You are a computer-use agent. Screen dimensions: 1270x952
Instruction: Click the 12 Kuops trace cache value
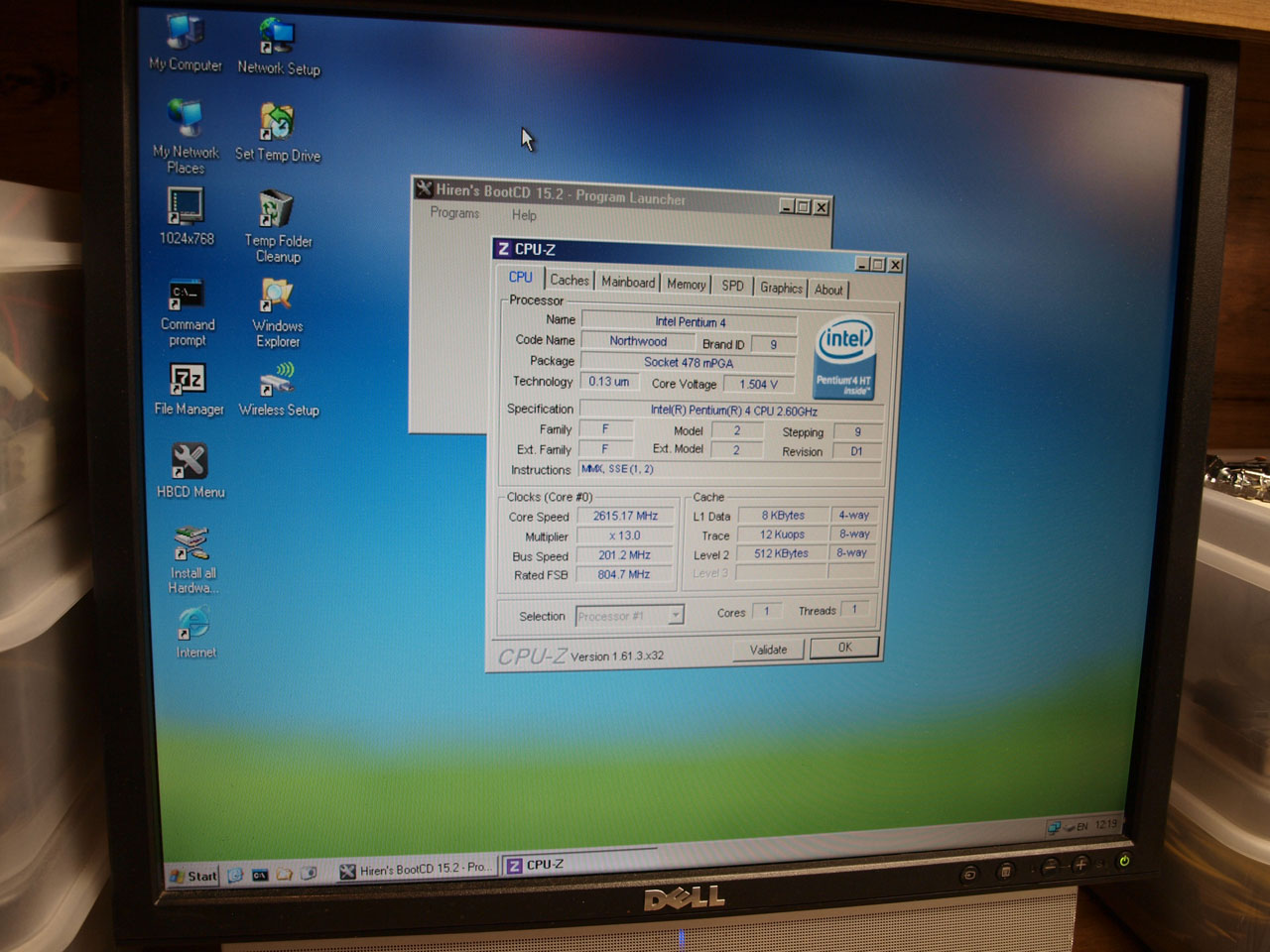pyautogui.click(x=782, y=535)
